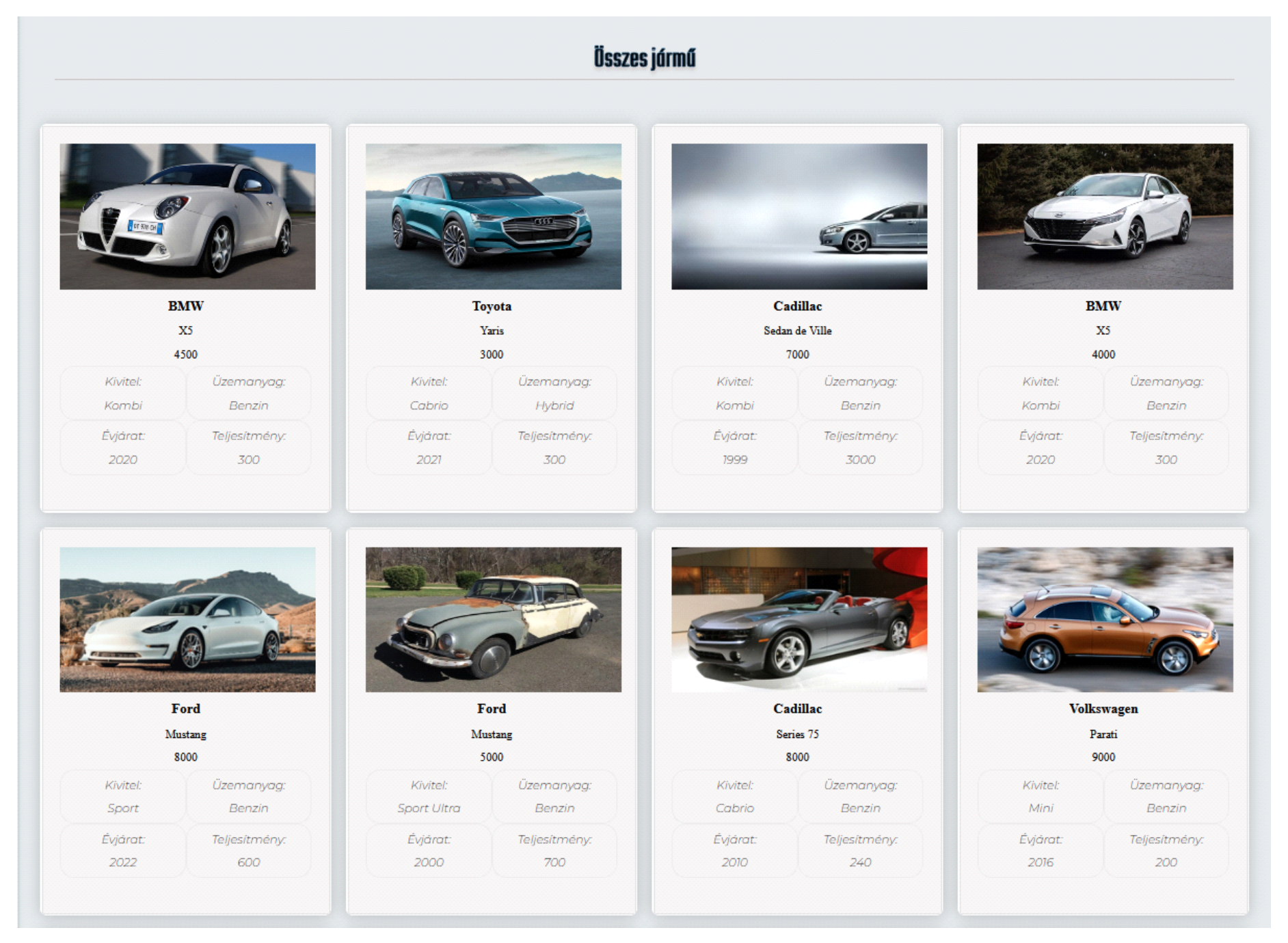This screenshot has width=1288, height=943.
Task: Select the 'Parati' model text
Action: [x=1103, y=734]
